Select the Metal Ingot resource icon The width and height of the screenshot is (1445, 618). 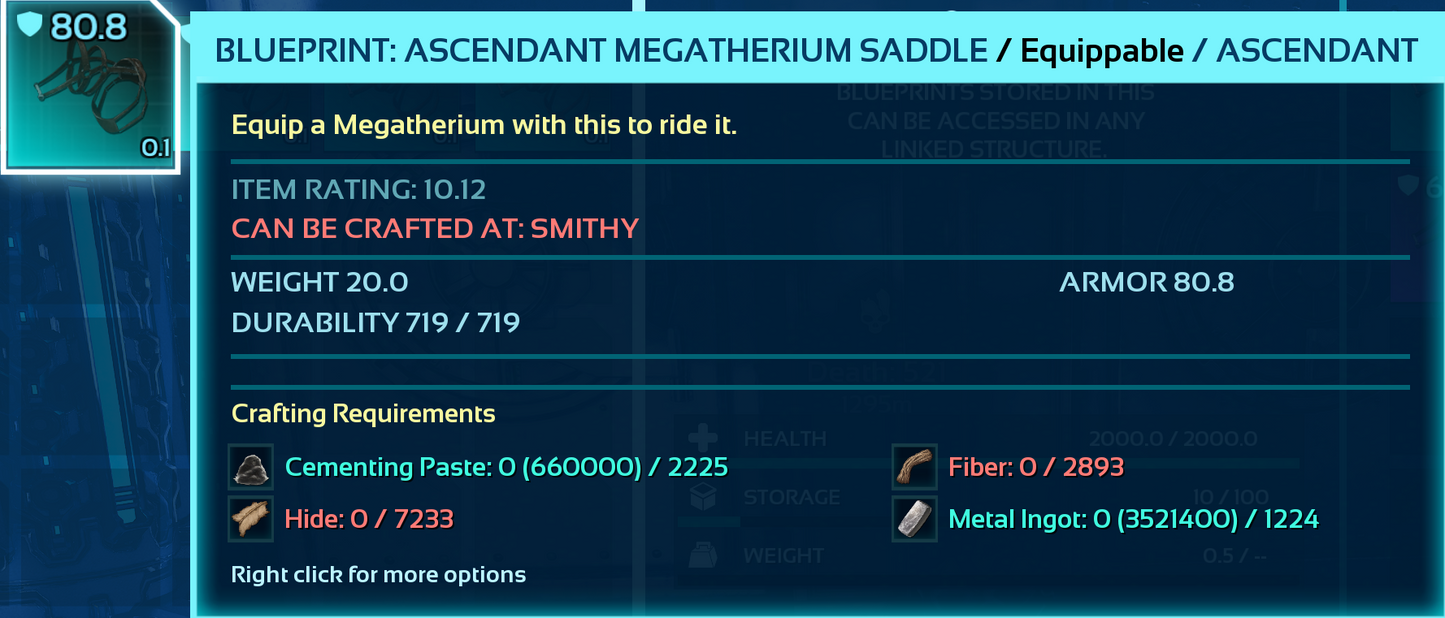pyautogui.click(x=914, y=518)
